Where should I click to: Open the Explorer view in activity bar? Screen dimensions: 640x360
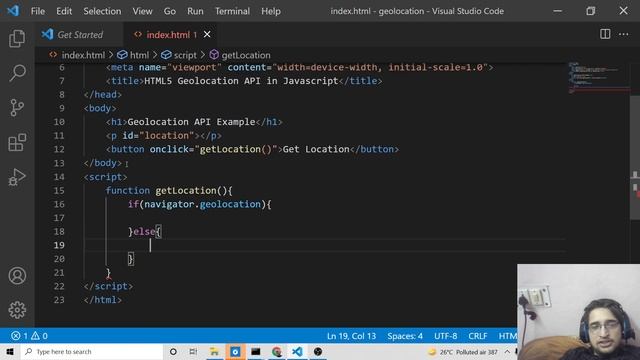tap(17, 38)
